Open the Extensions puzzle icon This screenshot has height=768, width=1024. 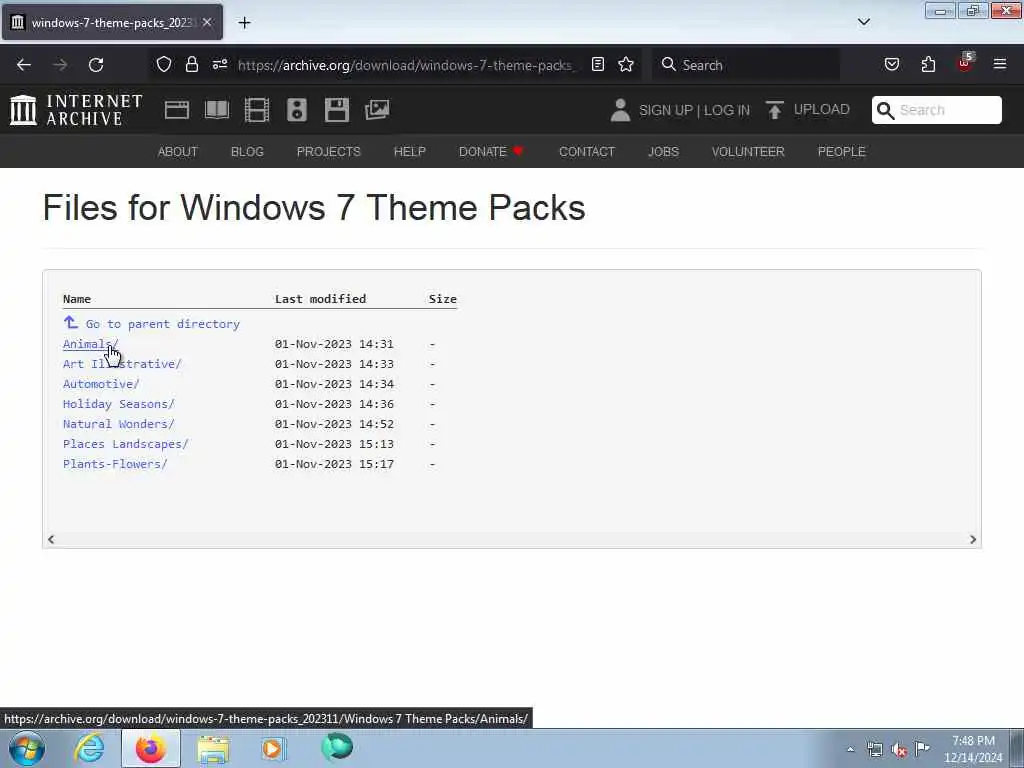tap(928, 64)
